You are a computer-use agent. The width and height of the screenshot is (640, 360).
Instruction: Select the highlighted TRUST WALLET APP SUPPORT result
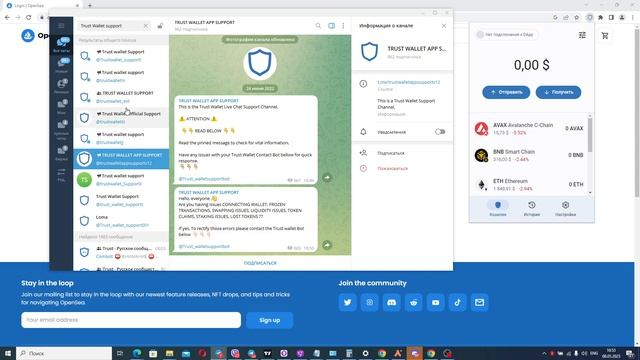tap(121, 159)
